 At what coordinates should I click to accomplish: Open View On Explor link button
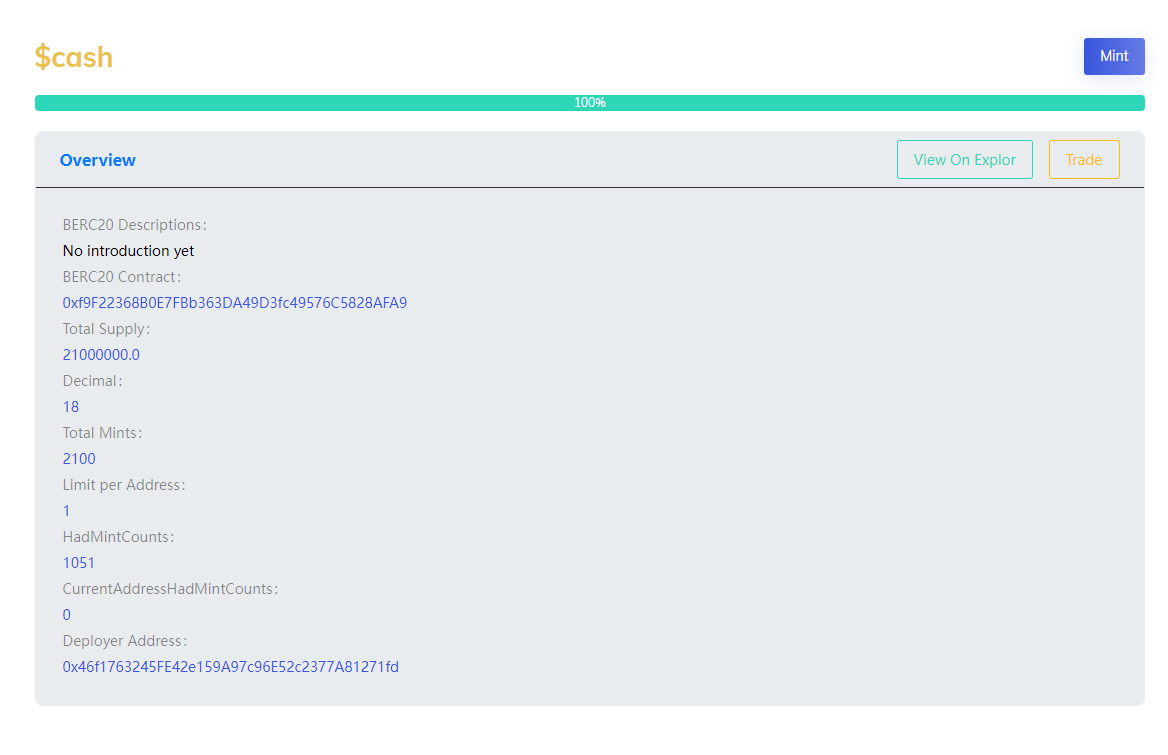tap(965, 159)
